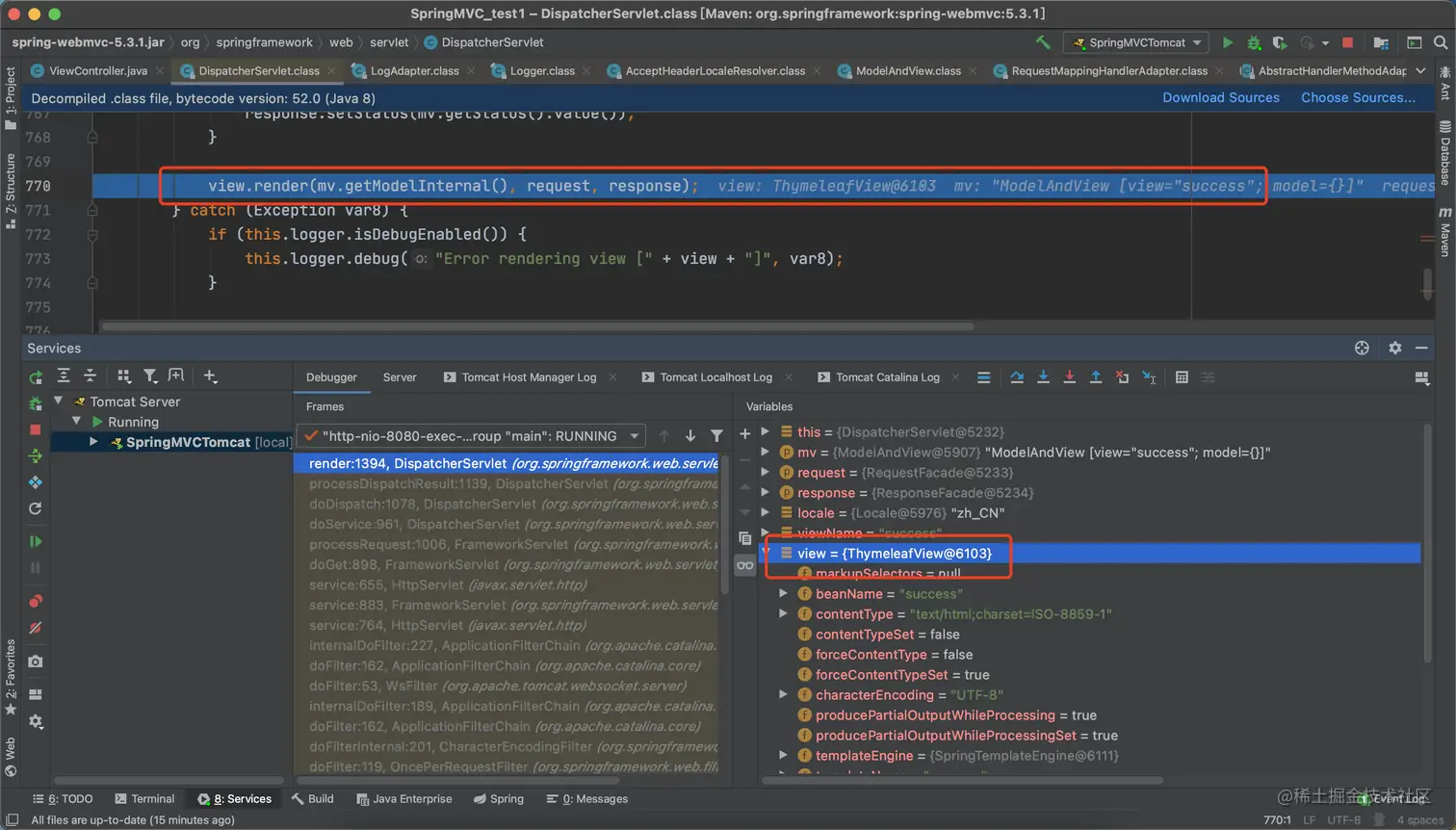1456x830 pixels.
Task: Open the Terminal tool window button
Action: click(144, 798)
